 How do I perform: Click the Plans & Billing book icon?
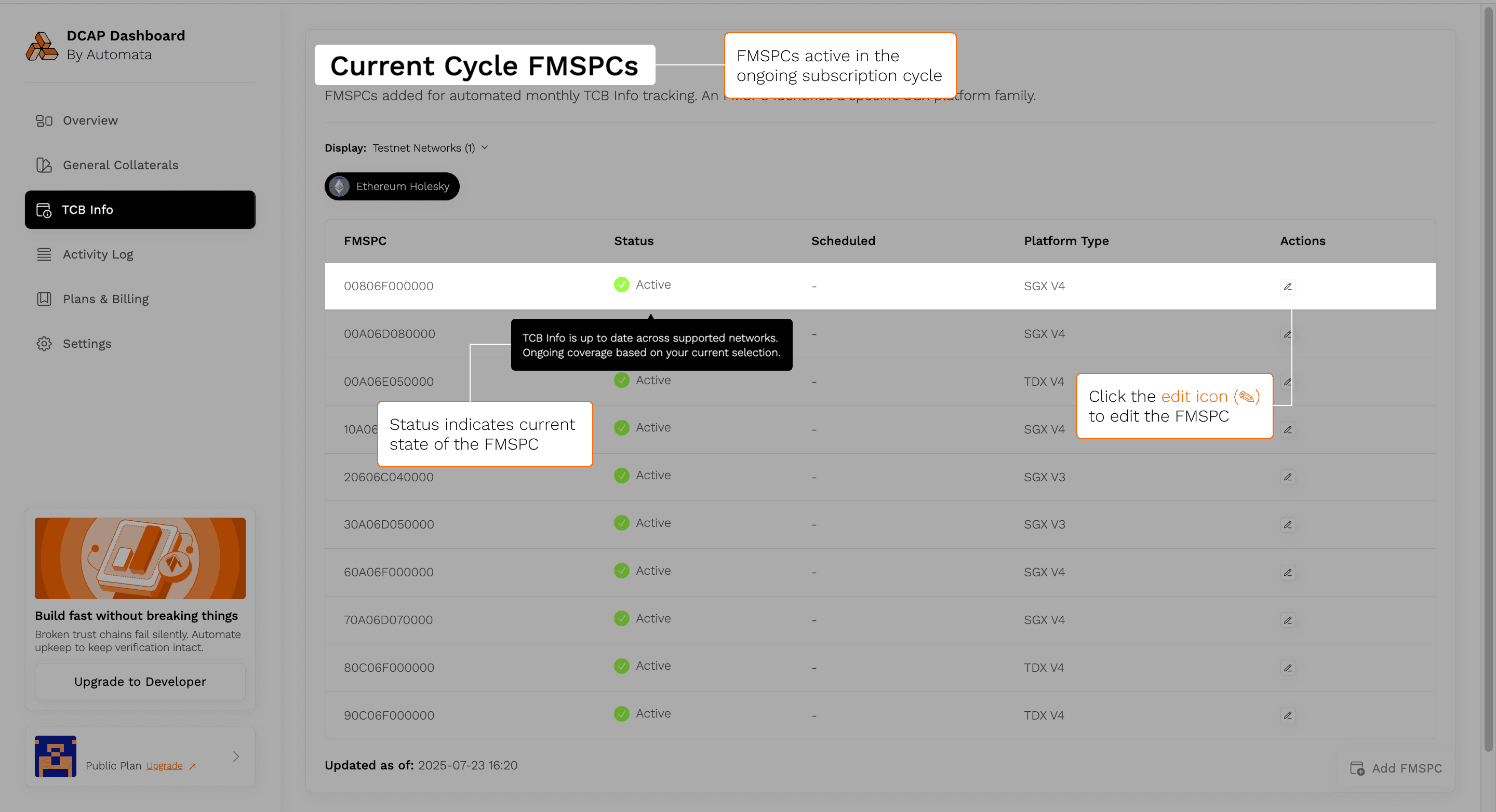44,299
